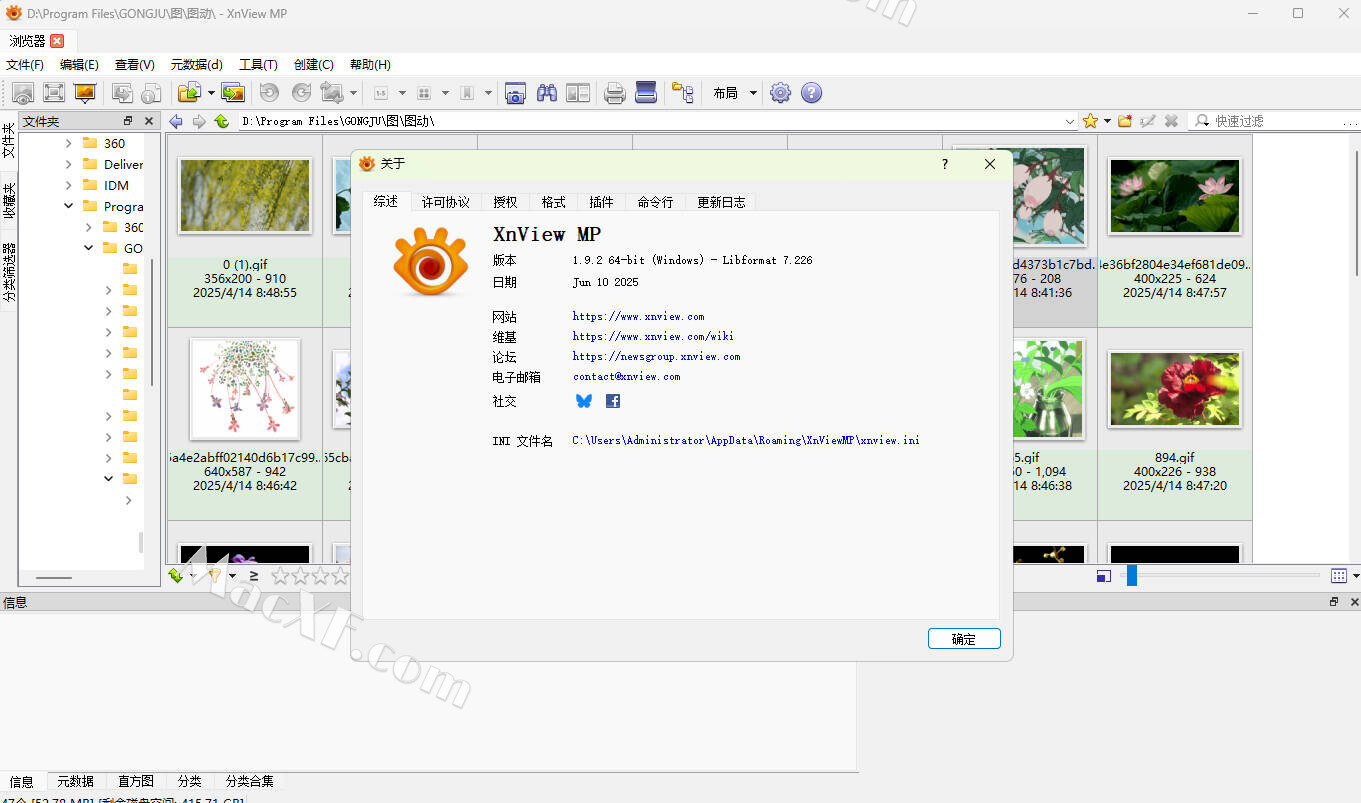Rotate image clockwise via toolbar
This screenshot has width=1361, height=803.
coord(301,93)
